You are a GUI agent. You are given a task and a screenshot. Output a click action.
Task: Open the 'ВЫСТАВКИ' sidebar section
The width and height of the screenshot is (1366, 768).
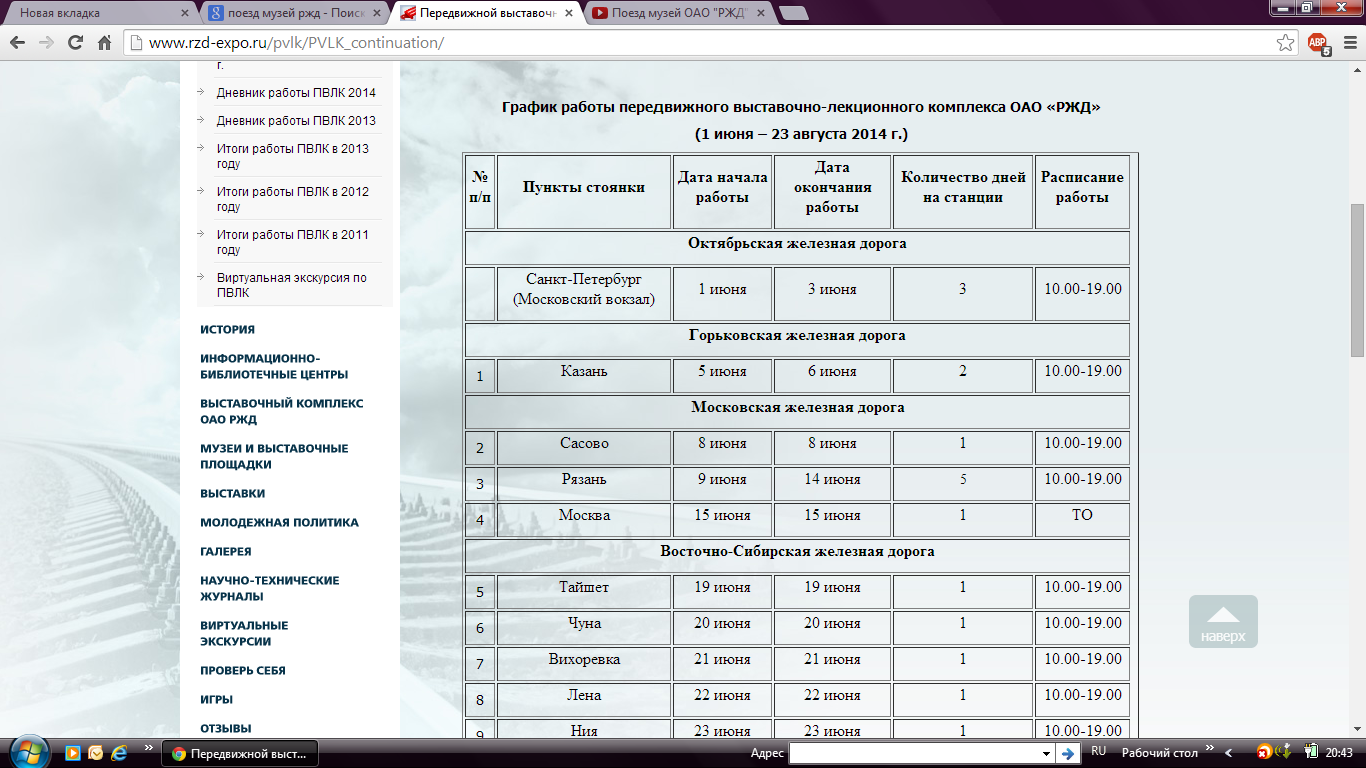click(x=232, y=493)
